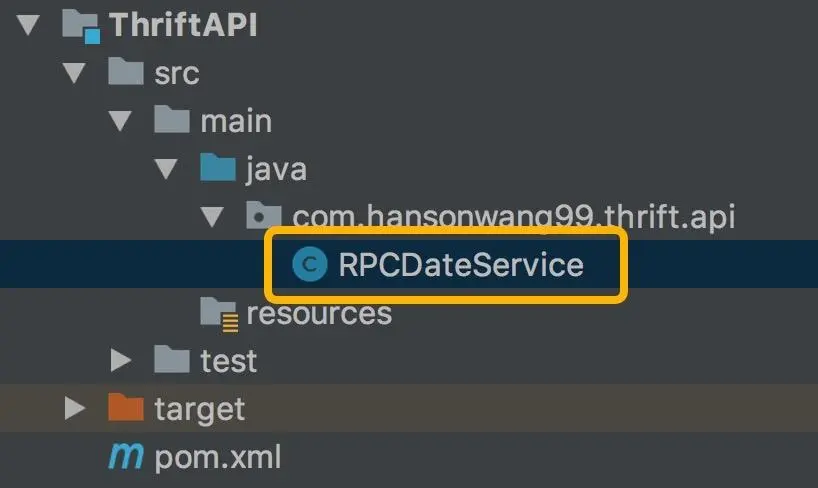
Task: Collapse the main folder arrow
Action: pos(120,121)
